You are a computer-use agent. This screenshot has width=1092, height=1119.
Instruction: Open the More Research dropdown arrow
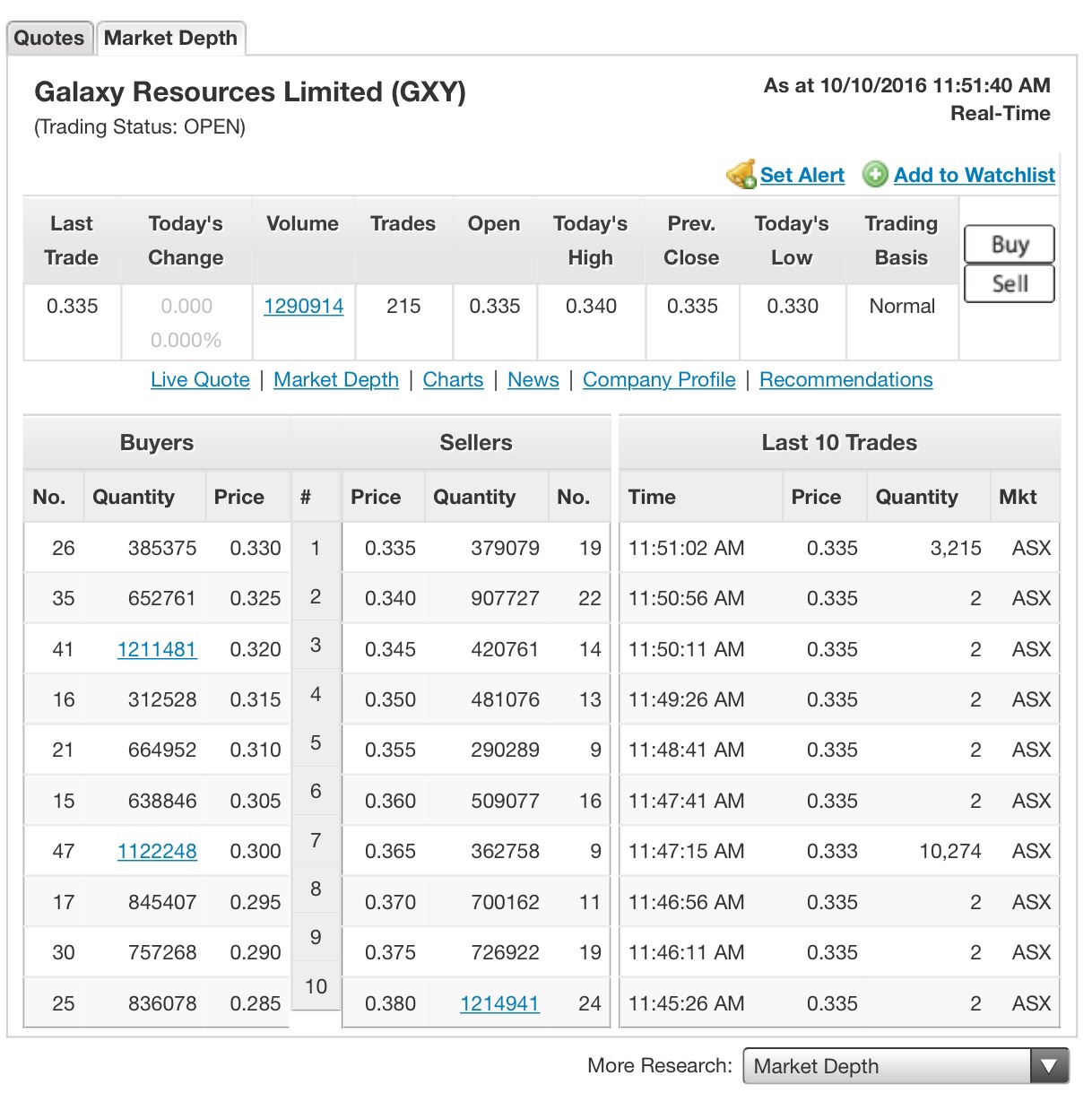click(x=1049, y=1066)
